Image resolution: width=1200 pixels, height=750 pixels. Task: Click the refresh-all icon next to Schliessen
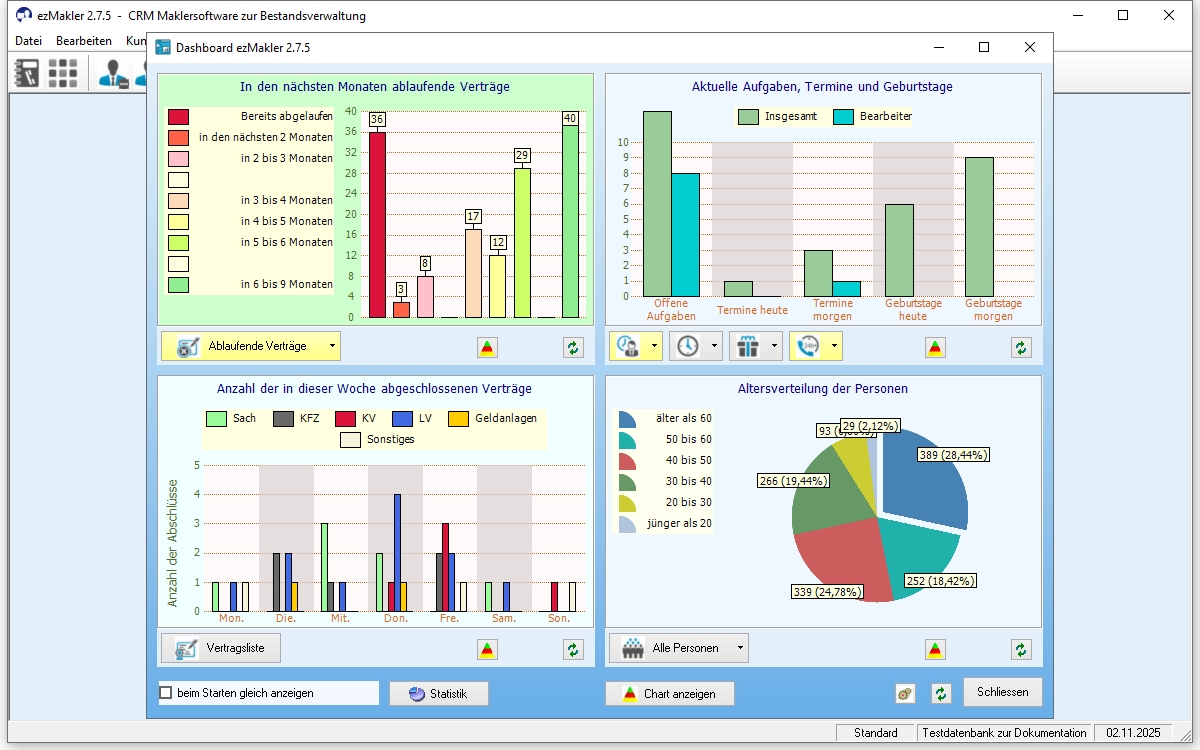[941, 693]
